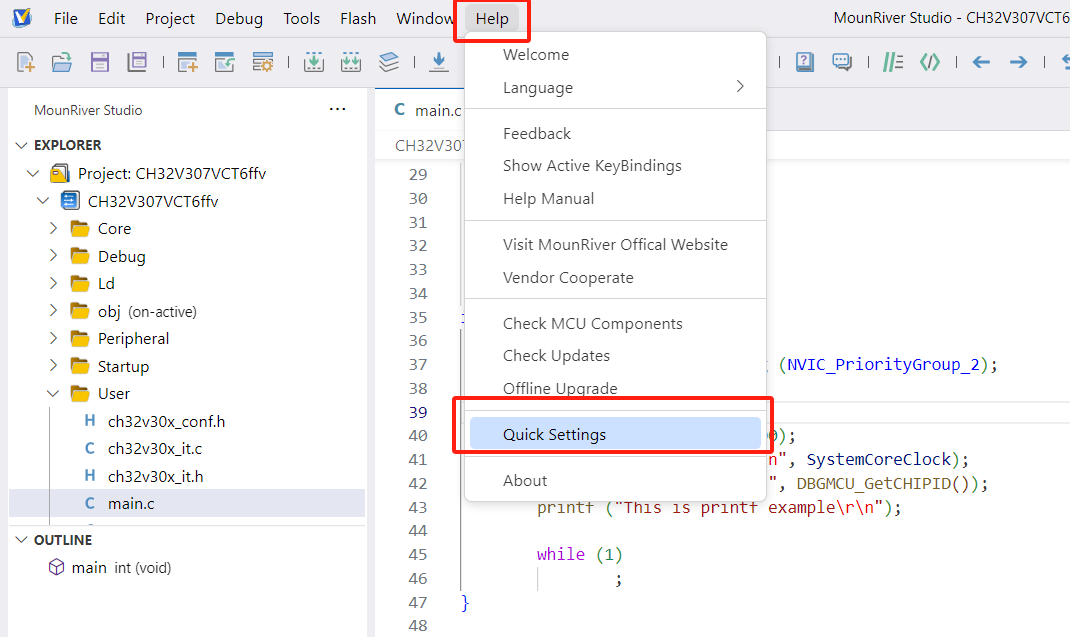The width and height of the screenshot is (1070, 637).
Task: Open the Flash menu
Action: [x=358, y=18]
